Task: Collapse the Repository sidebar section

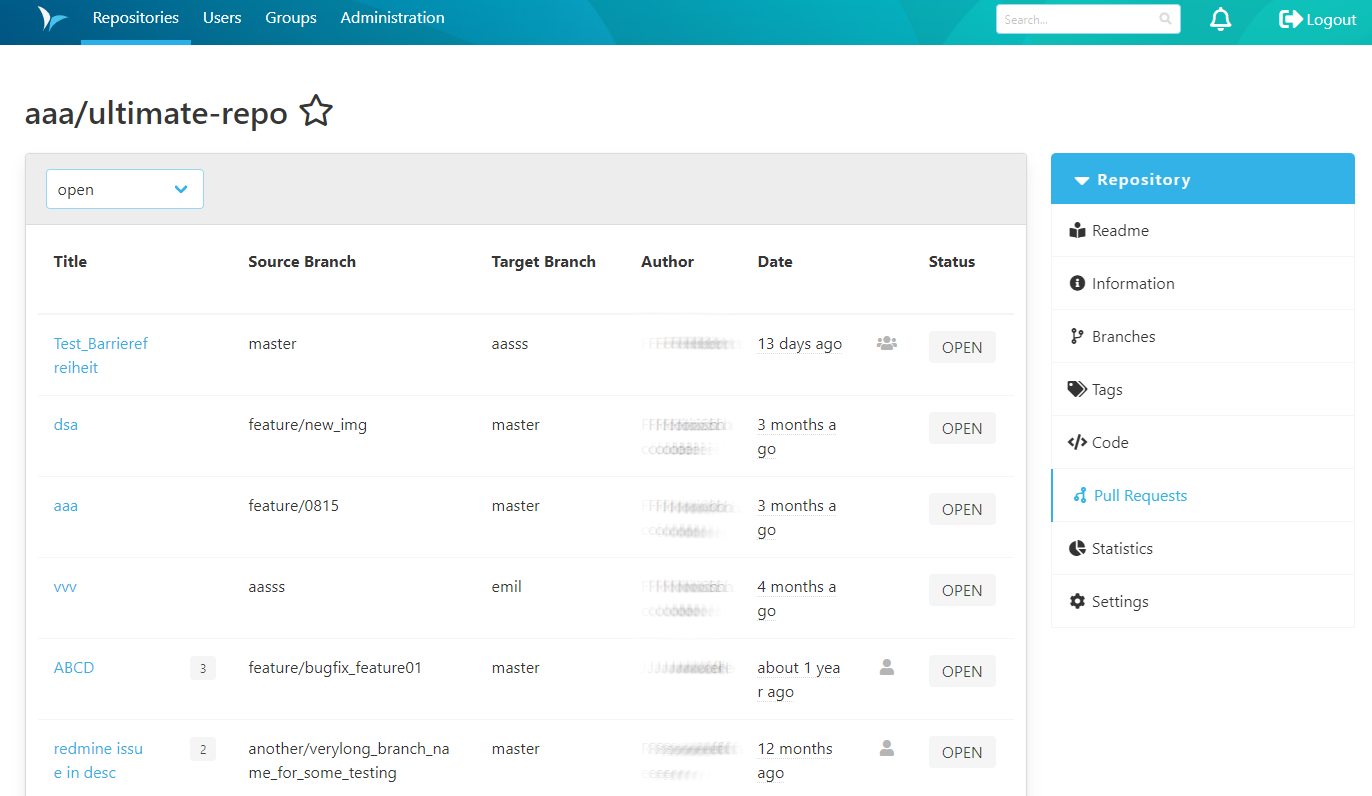Action: (x=1081, y=179)
